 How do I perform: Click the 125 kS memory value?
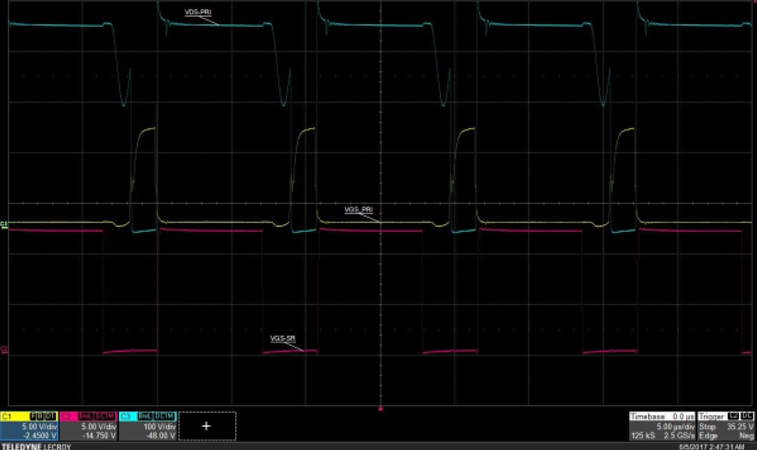click(x=643, y=436)
